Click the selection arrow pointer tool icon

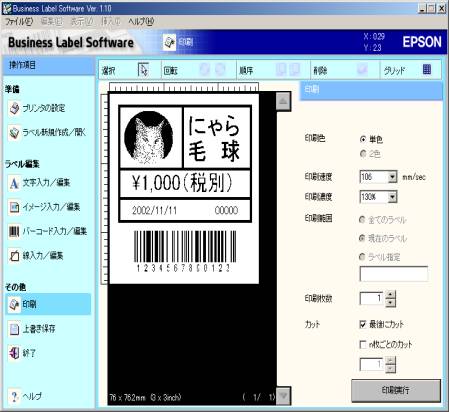tap(143, 70)
